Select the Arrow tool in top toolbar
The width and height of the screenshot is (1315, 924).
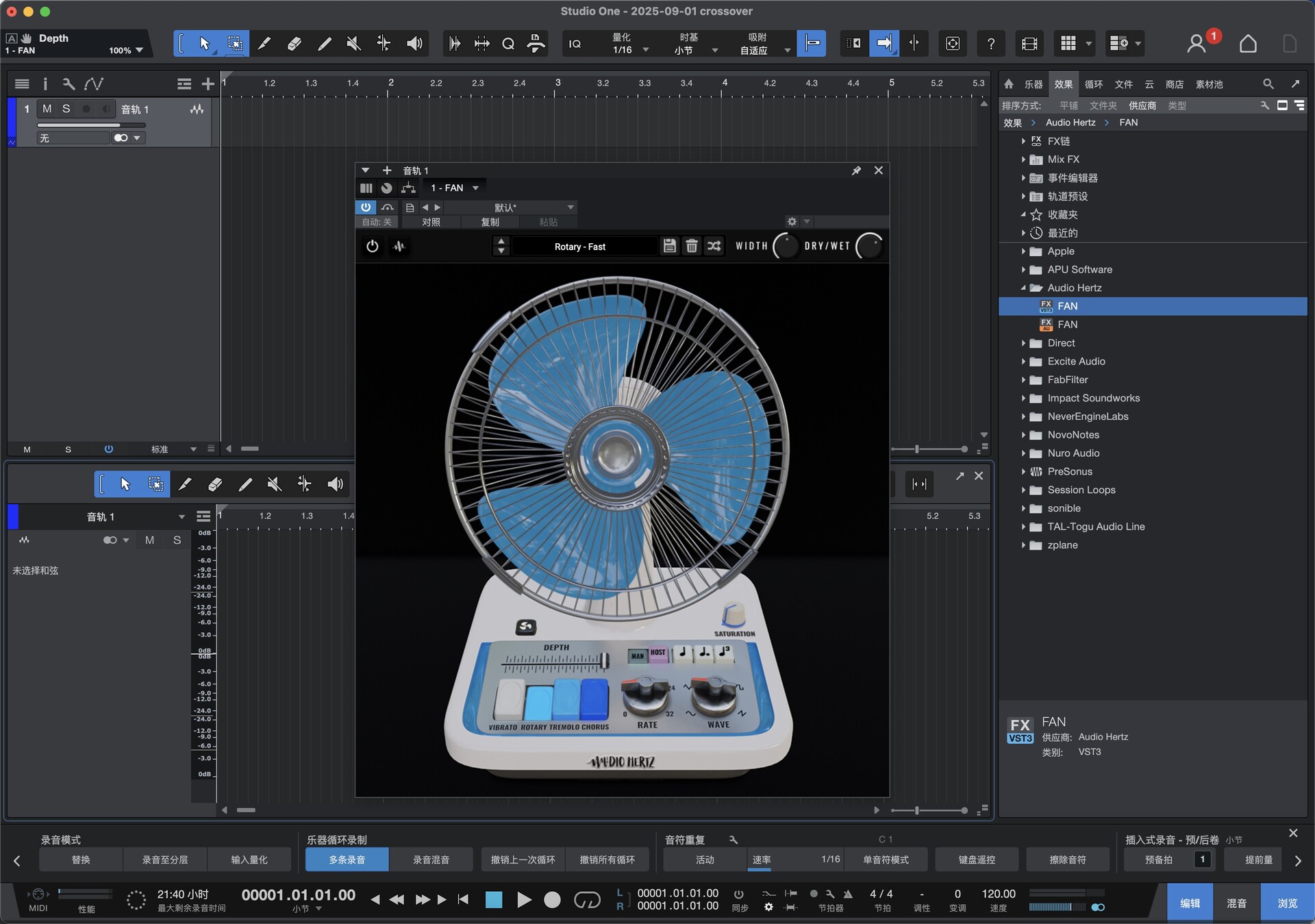204,44
